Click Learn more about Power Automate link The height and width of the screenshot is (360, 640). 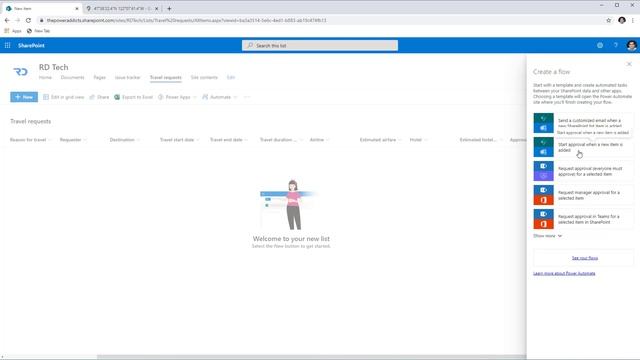pos(564,273)
